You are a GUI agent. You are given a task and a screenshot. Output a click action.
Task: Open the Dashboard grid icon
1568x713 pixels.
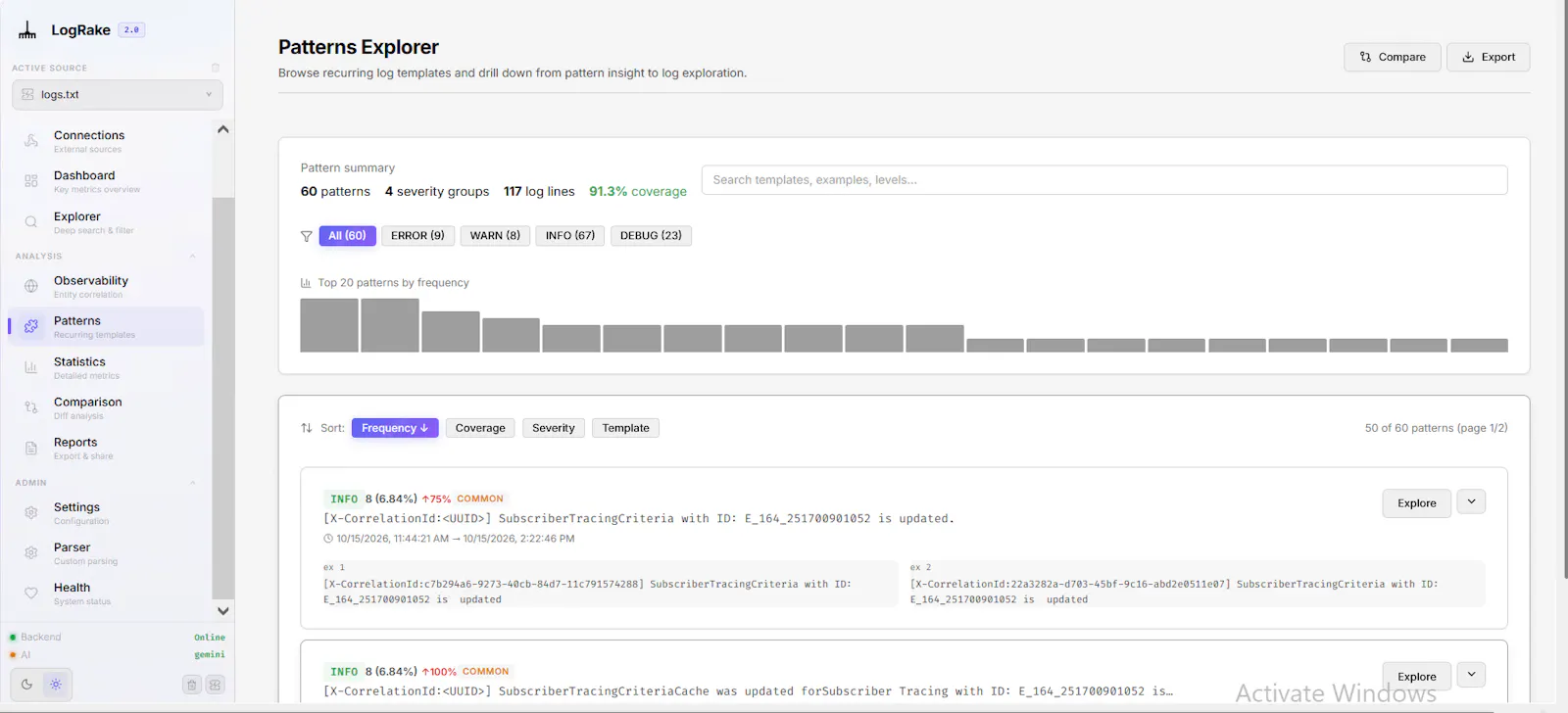pyautogui.click(x=31, y=181)
